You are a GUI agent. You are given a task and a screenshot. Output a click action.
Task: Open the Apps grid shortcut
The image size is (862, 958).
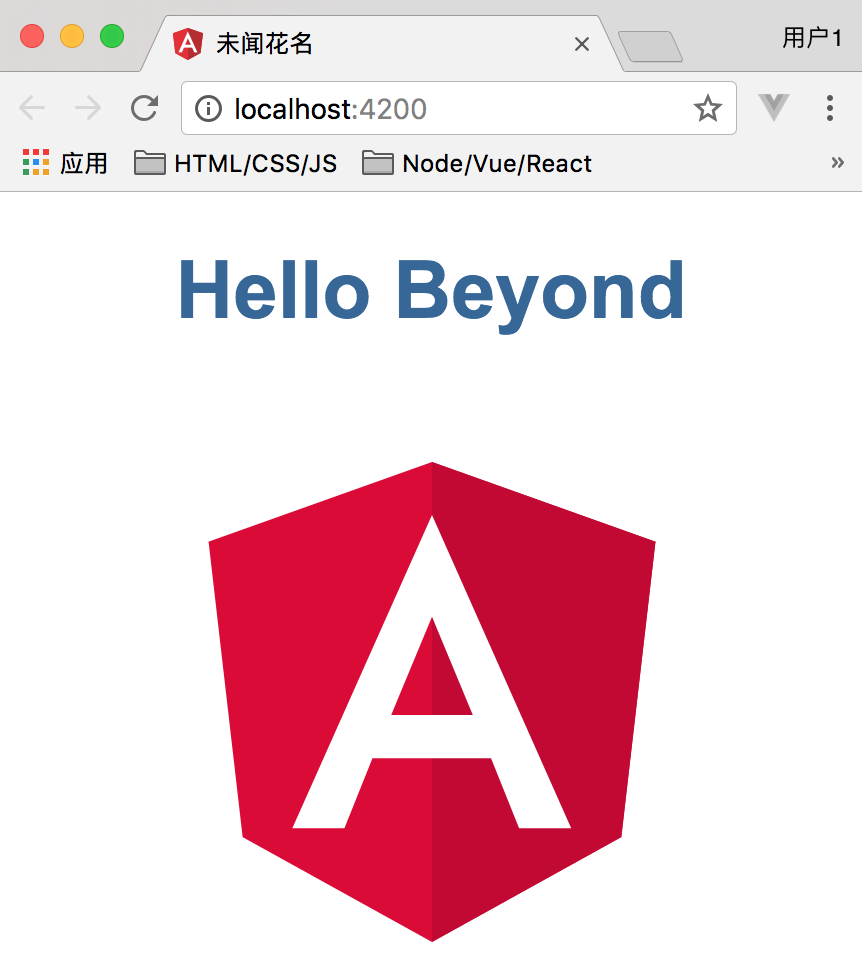[x=65, y=163]
